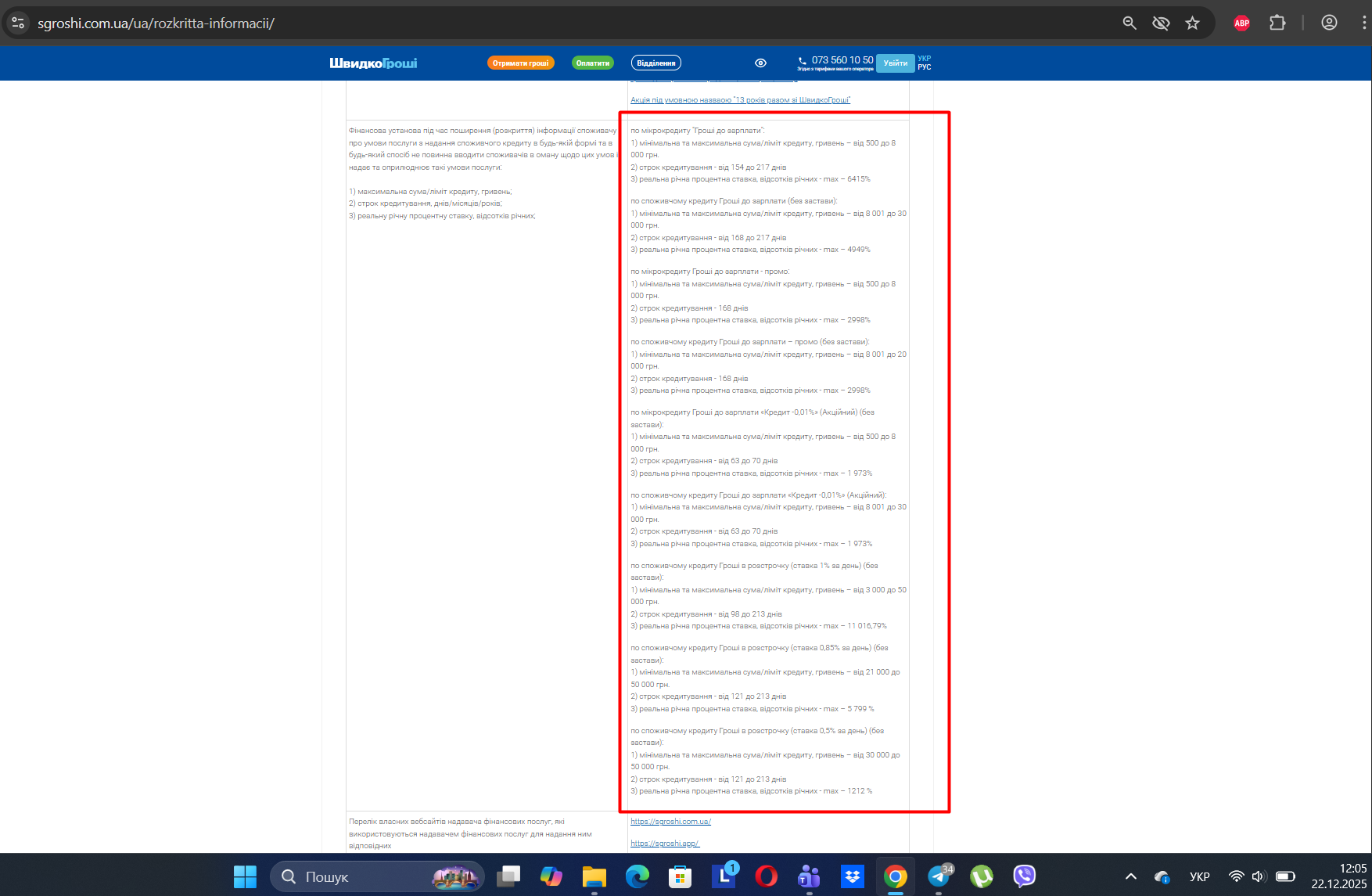Viewport: 1372px width, 896px height.
Task: Expand the hidden system tray icons chevron
Action: pos(1131,876)
